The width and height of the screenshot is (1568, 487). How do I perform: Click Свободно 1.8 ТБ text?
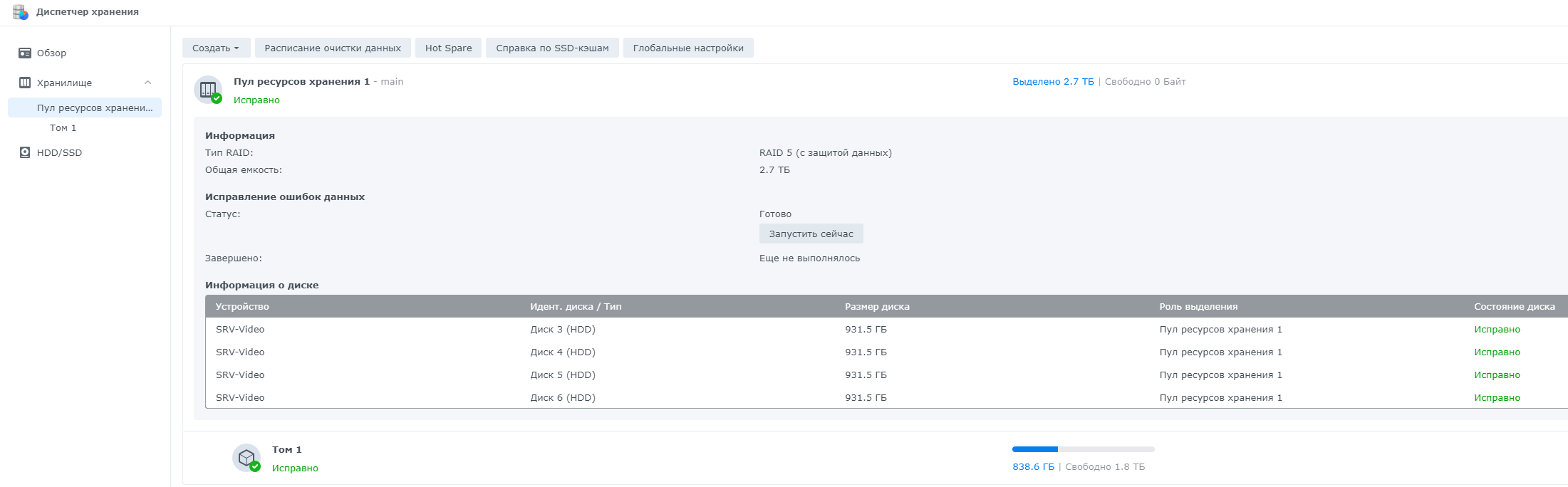(1105, 467)
